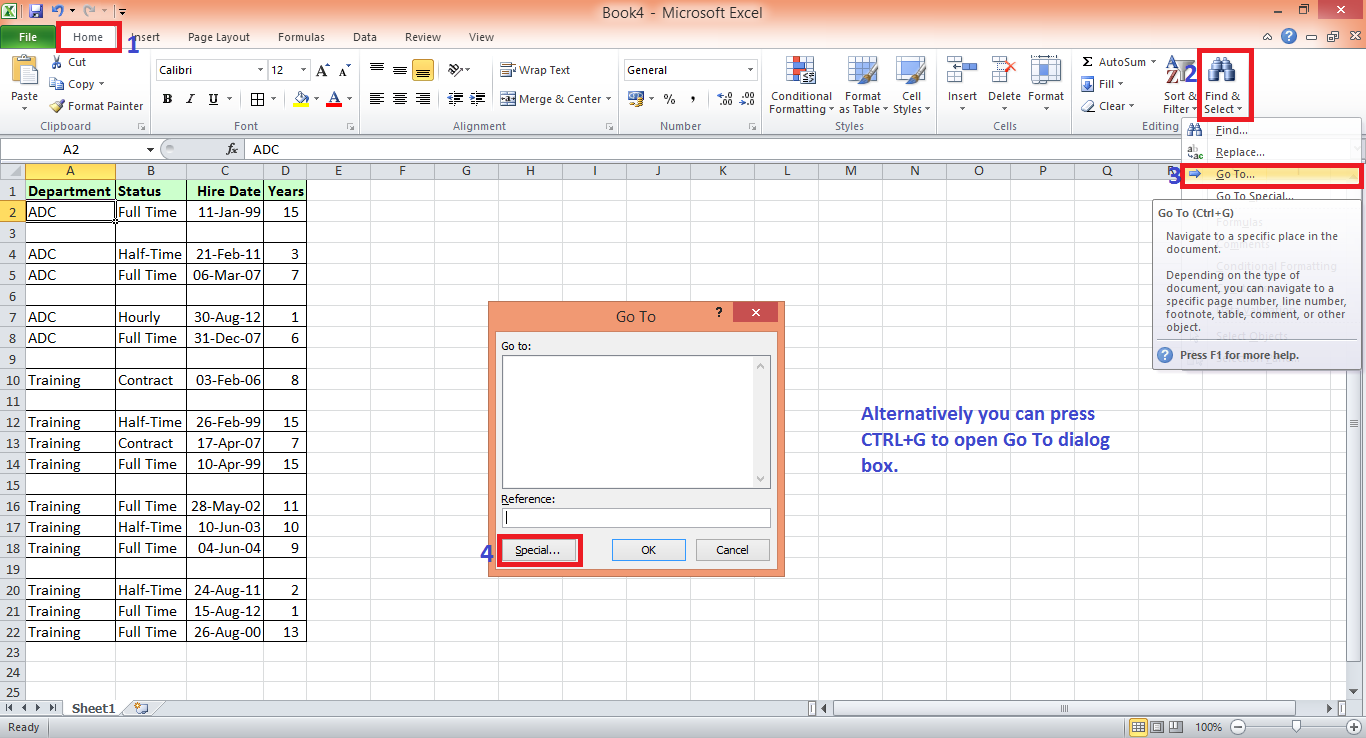Screen dimensions: 1366x738
Task: Apply Comma Style number format
Action: (x=693, y=99)
